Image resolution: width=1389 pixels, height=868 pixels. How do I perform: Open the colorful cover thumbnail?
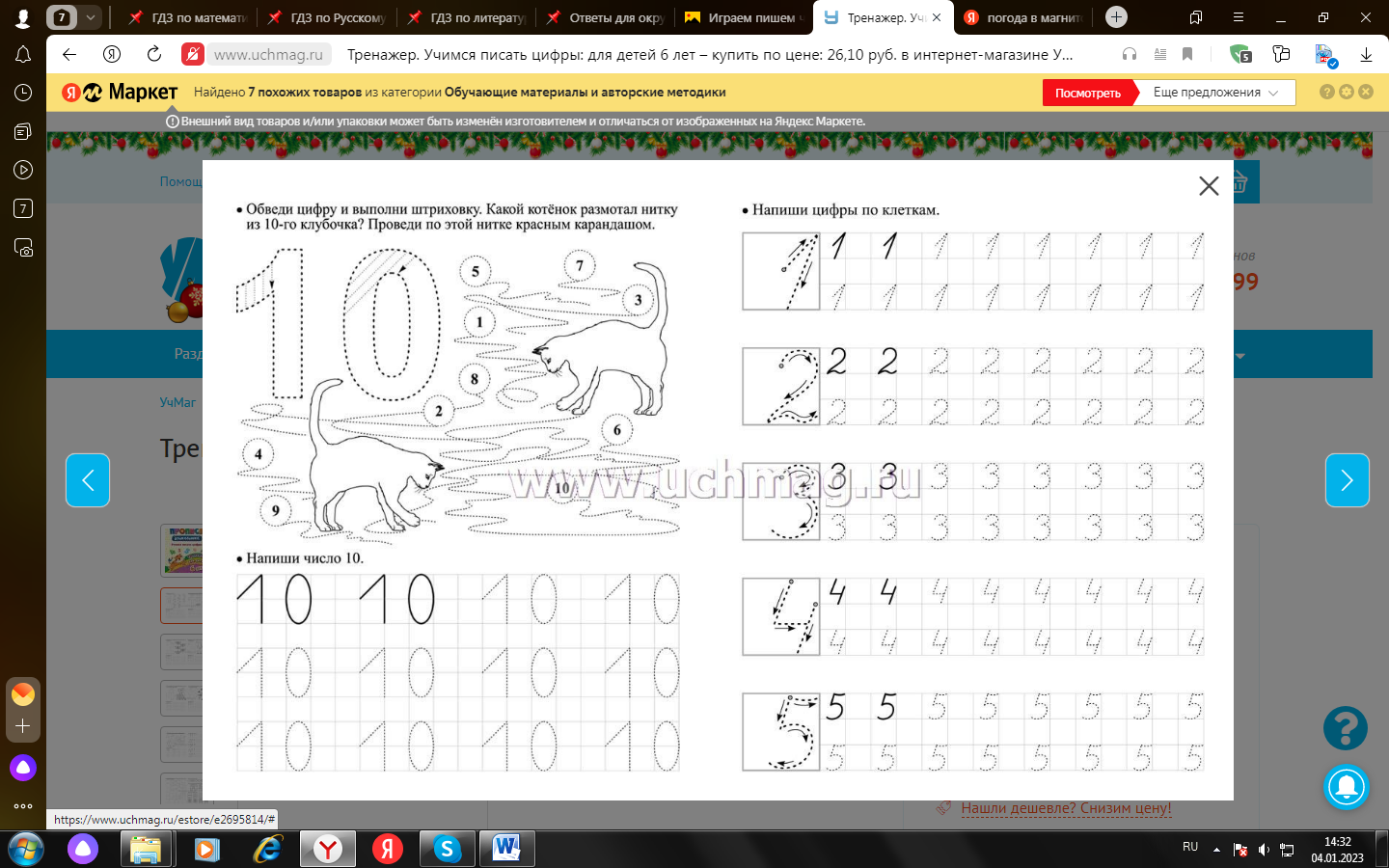coord(181,550)
